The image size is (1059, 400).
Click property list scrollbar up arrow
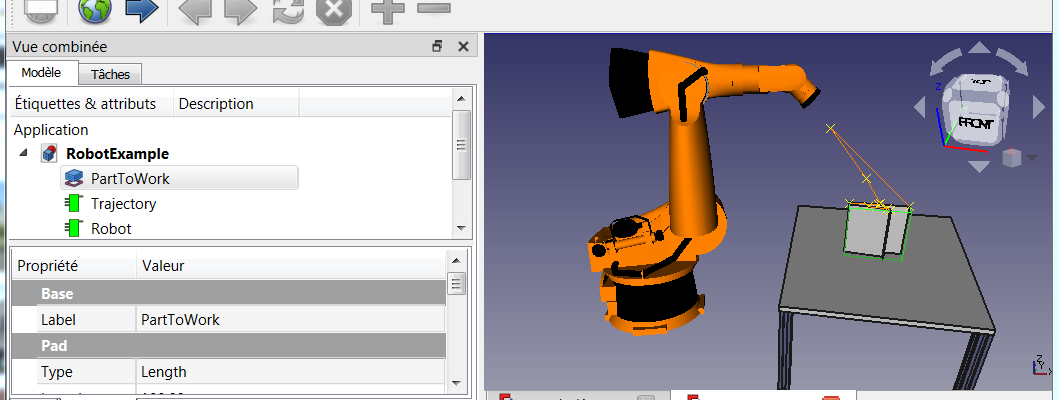pyautogui.click(x=457, y=260)
